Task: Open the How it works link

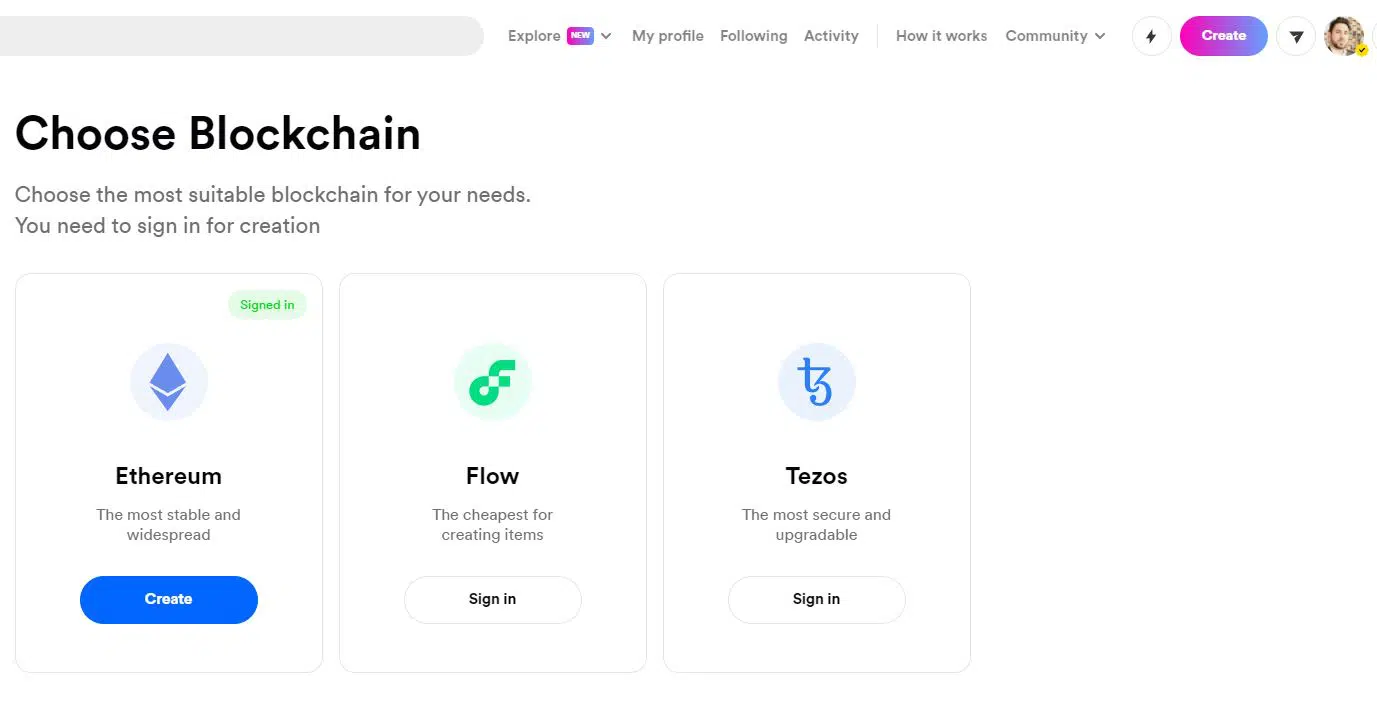Action: [941, 36]
